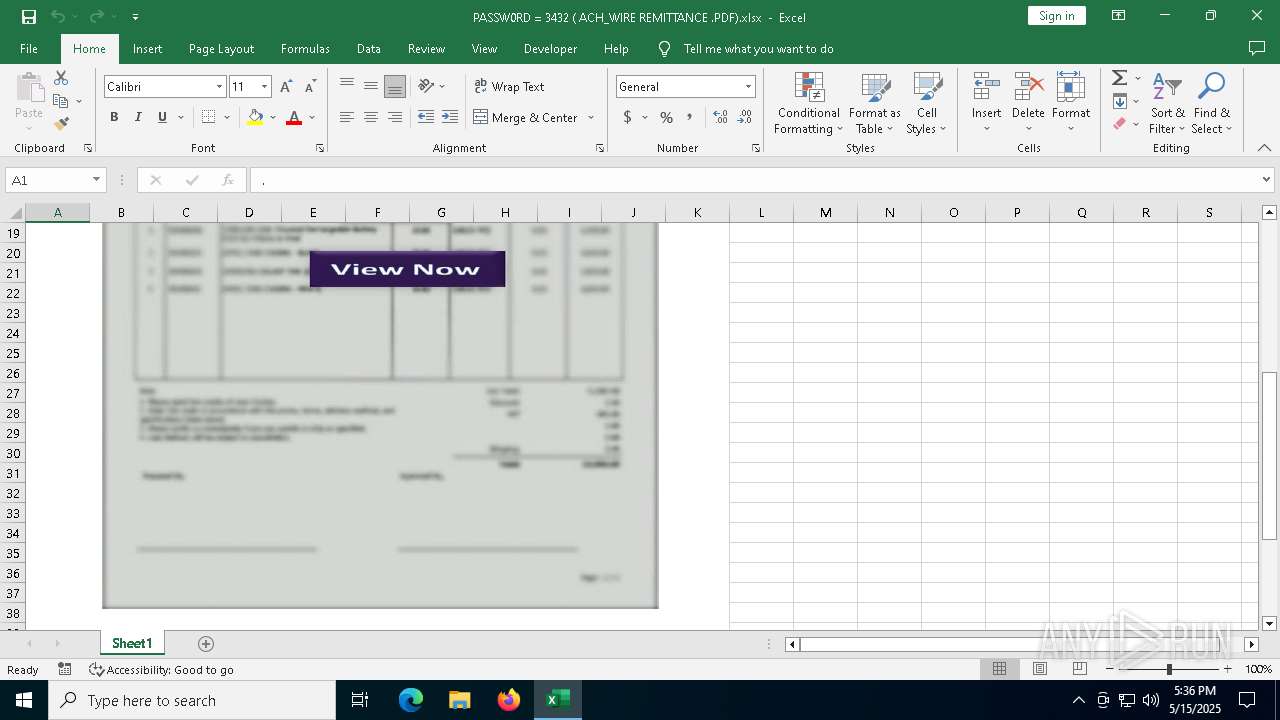This screenshot has width=1280, height=720.
Task: Center text horizontally
Action: coord(371,117)
